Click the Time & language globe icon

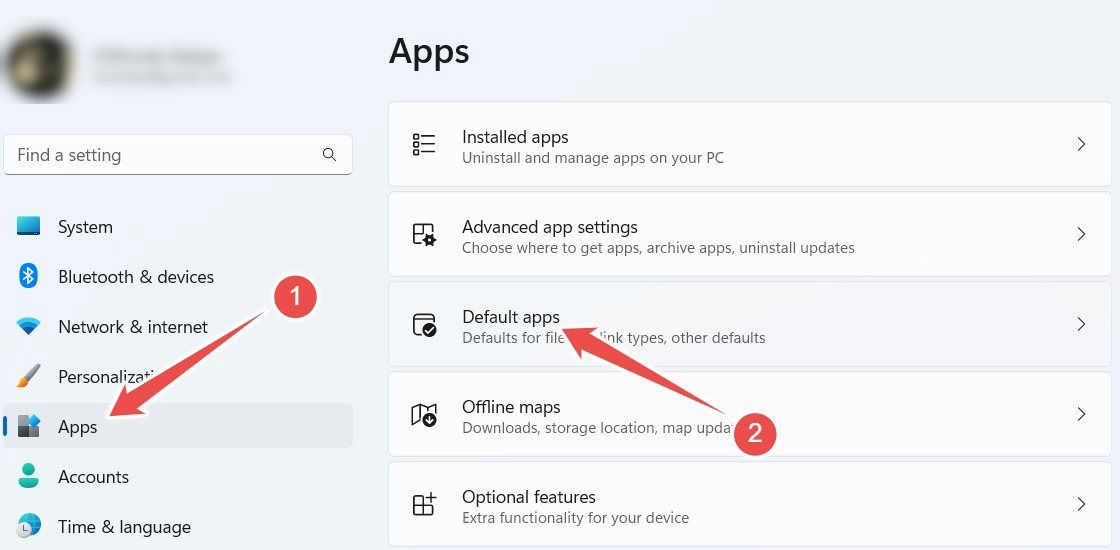click(29, 526)
